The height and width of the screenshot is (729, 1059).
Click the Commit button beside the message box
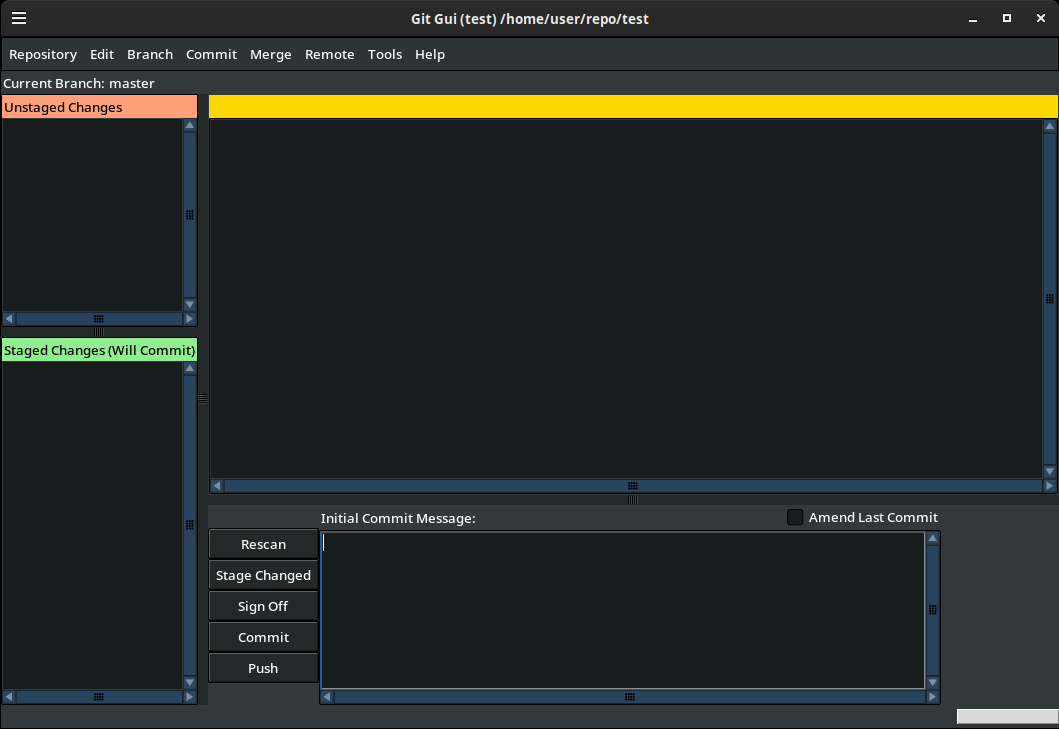(263, 637)
